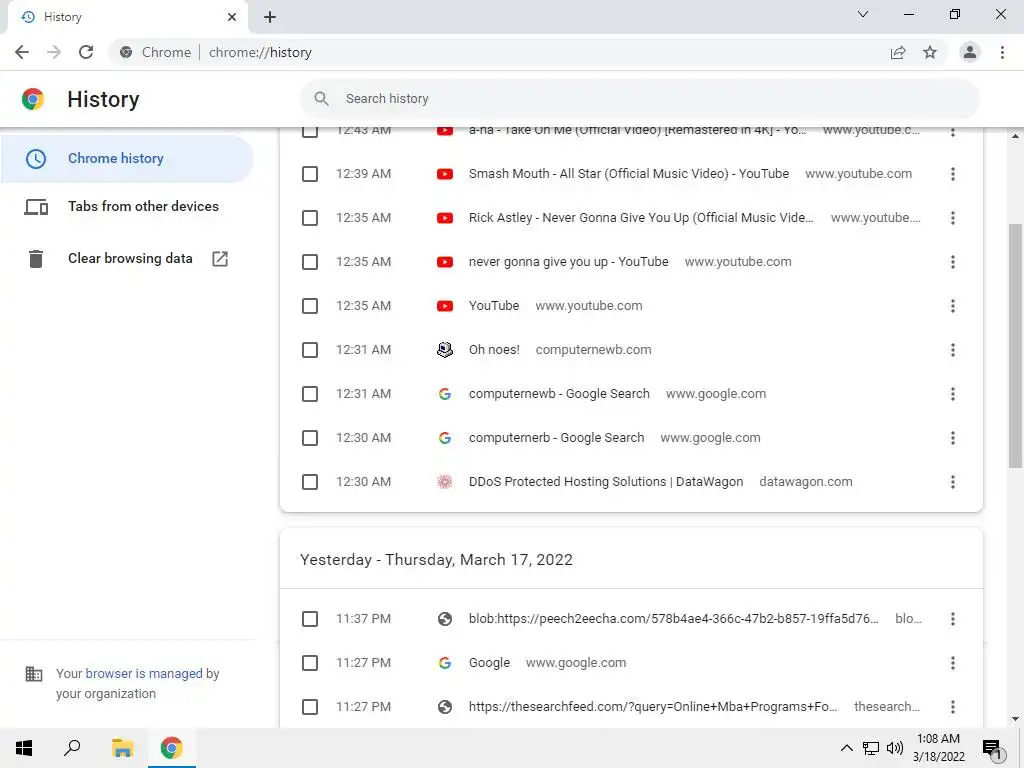This screenshot has height=768, width=1024.
Task: Check the Smash Mouth - All Star entry
Action: tap(310, 174)
